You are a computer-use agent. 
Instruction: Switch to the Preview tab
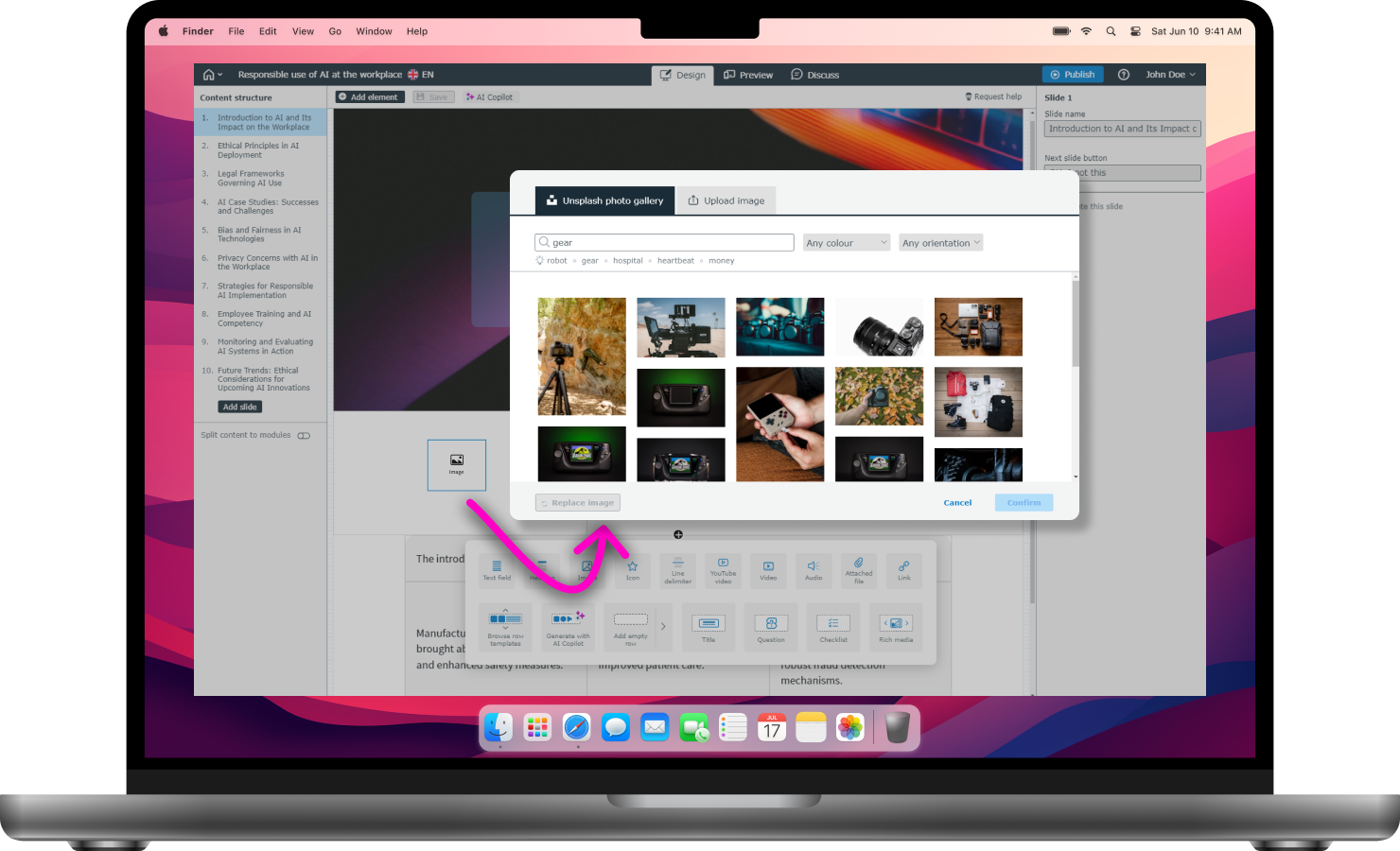[x=748, y=75]
